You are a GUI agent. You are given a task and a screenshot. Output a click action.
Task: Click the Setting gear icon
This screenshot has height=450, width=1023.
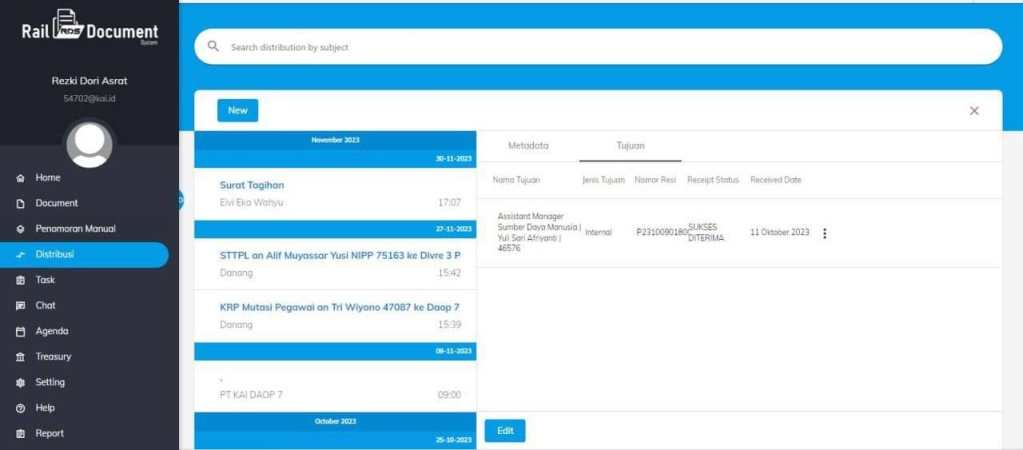pyautogui.click(x=20, y=383)
